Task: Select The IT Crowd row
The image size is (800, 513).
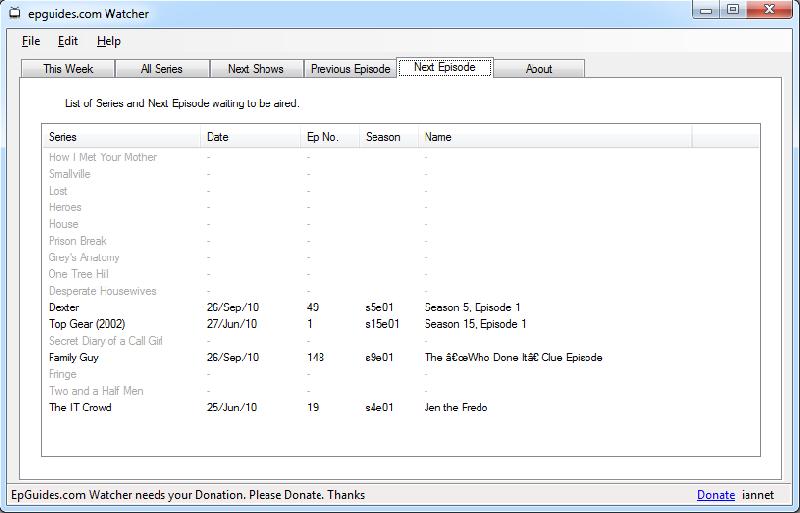Action: (x=401, y=407)
